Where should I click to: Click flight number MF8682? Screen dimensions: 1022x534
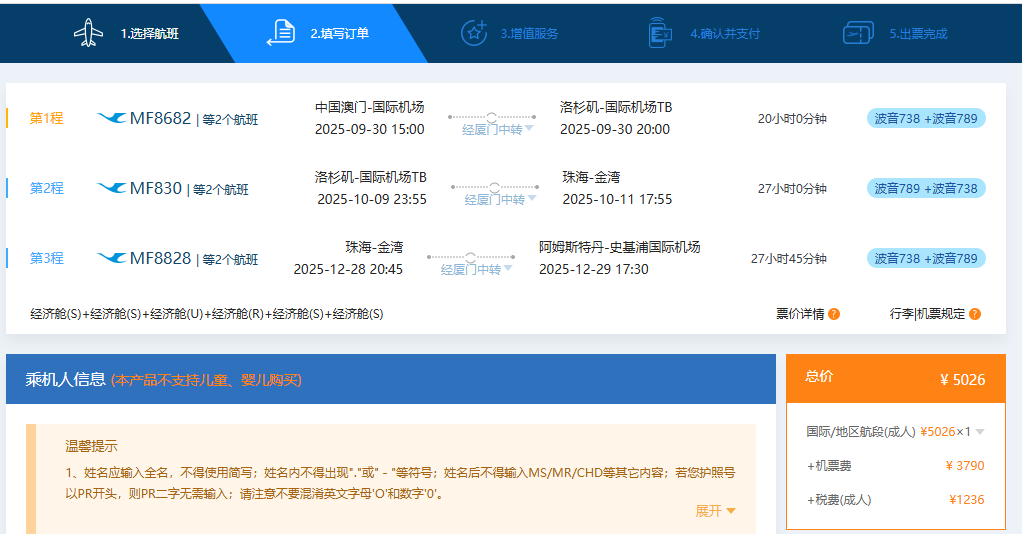coord(160,118)
